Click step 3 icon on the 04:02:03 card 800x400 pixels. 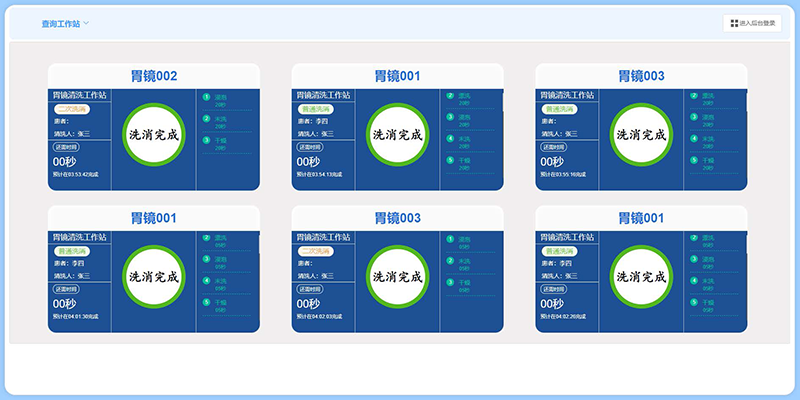(450, 282)
